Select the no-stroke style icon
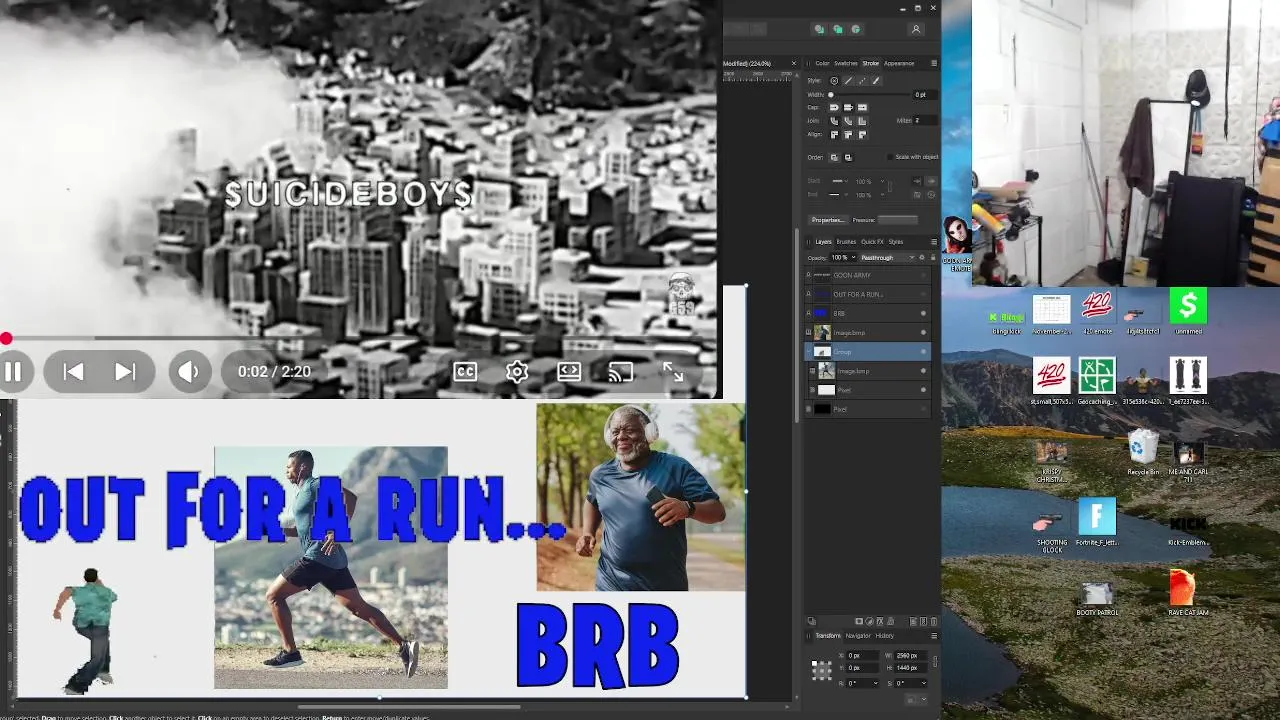The width and height of the screenshot is (1280, 720). click(834, 81)
